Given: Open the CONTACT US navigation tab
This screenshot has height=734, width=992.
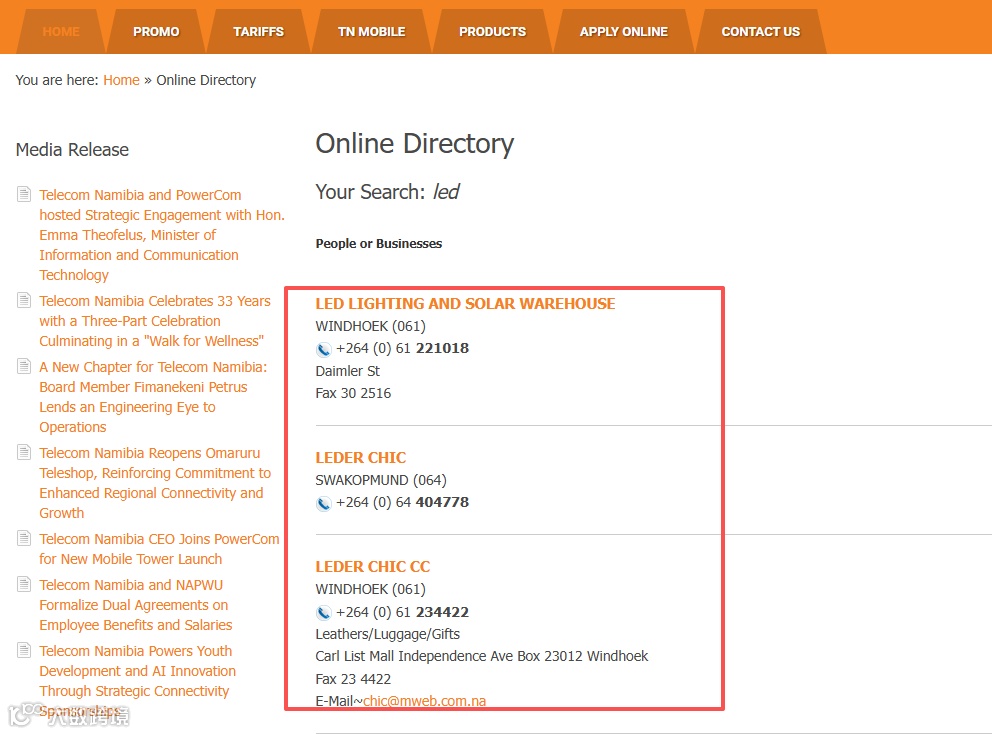Looking at the screenshot, I should pyautogui.click(x=760, y=32).
